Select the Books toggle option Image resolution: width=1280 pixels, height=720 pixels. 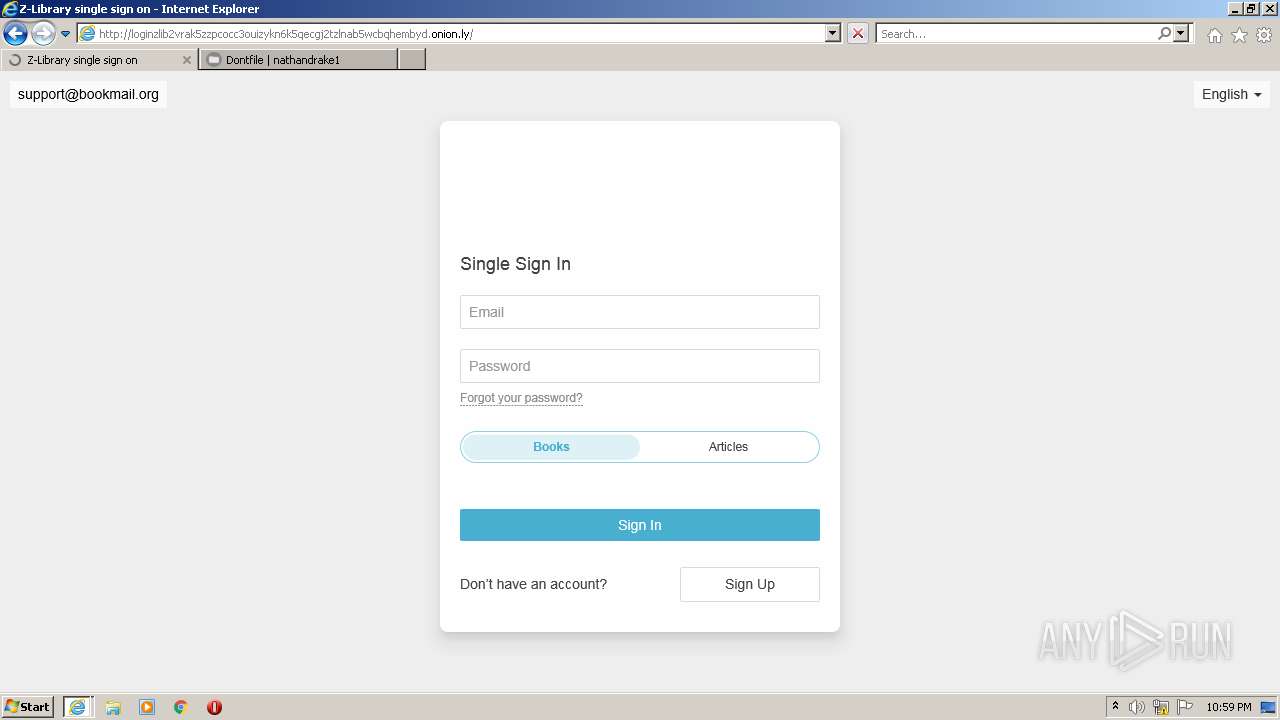(551, 447)
